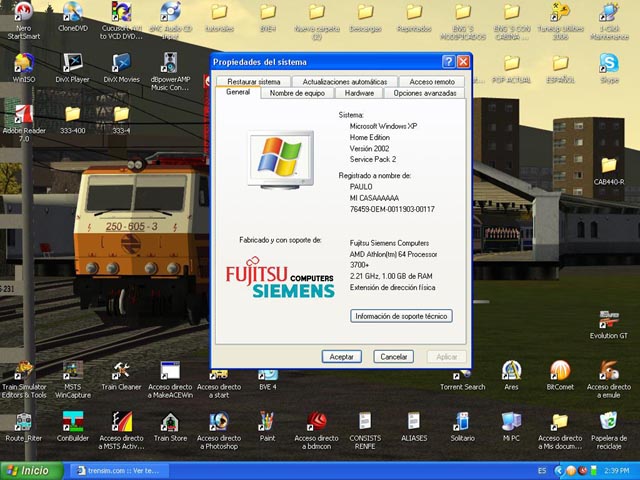The height and width of the screenshot is (480, 640).
Task: Launch the BitComet desktop shortcut
Action: pos(560,370)
